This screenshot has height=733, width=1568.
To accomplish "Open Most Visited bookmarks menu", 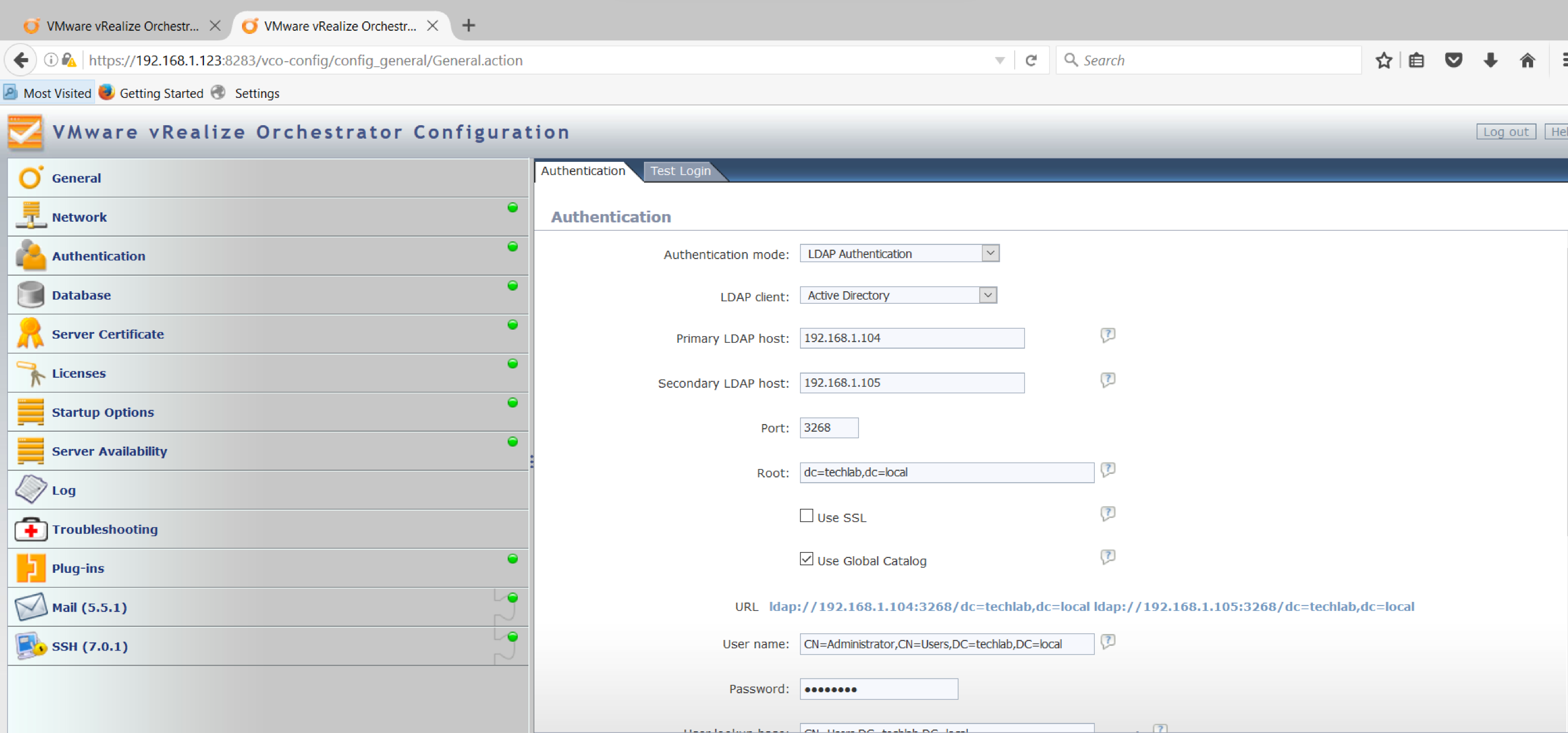I will click(47, 93).
